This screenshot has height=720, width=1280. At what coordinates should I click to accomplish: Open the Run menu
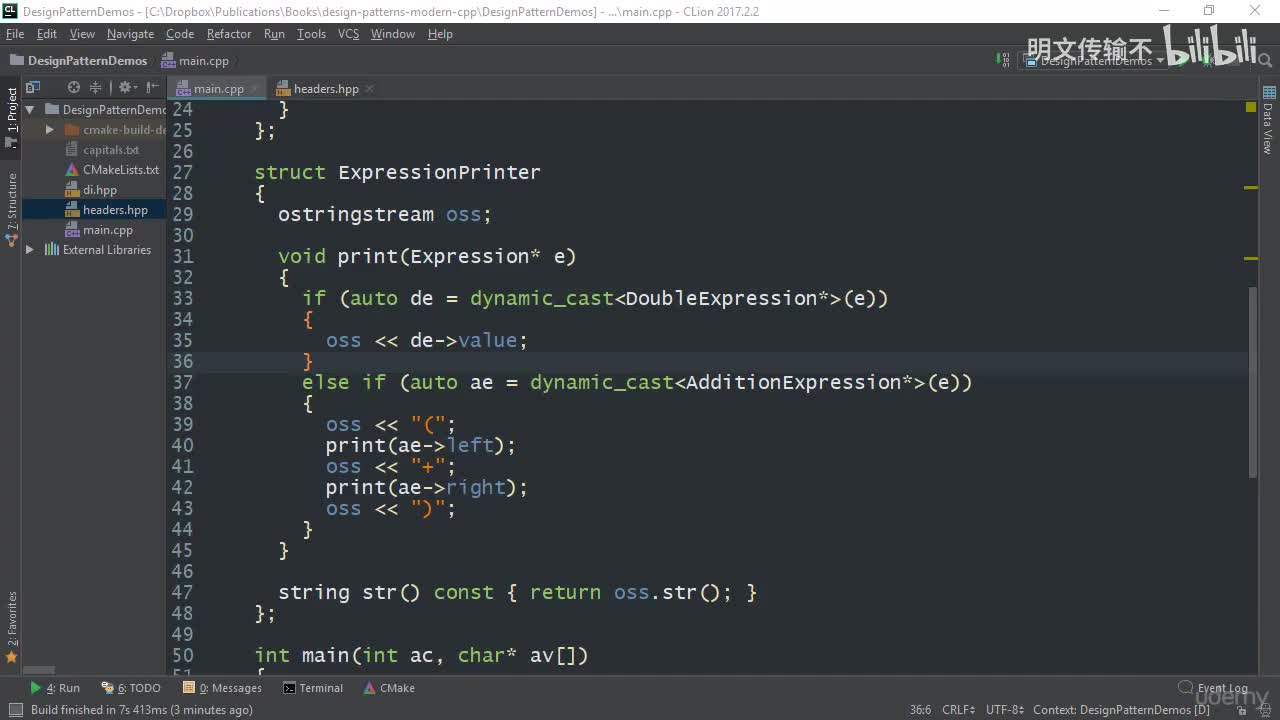[x=274, y=34]
